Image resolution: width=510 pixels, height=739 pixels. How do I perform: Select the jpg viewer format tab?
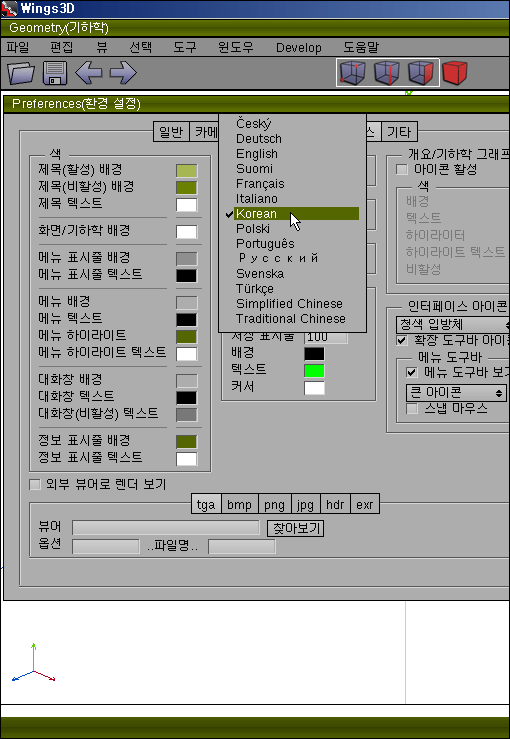(305, 504)
